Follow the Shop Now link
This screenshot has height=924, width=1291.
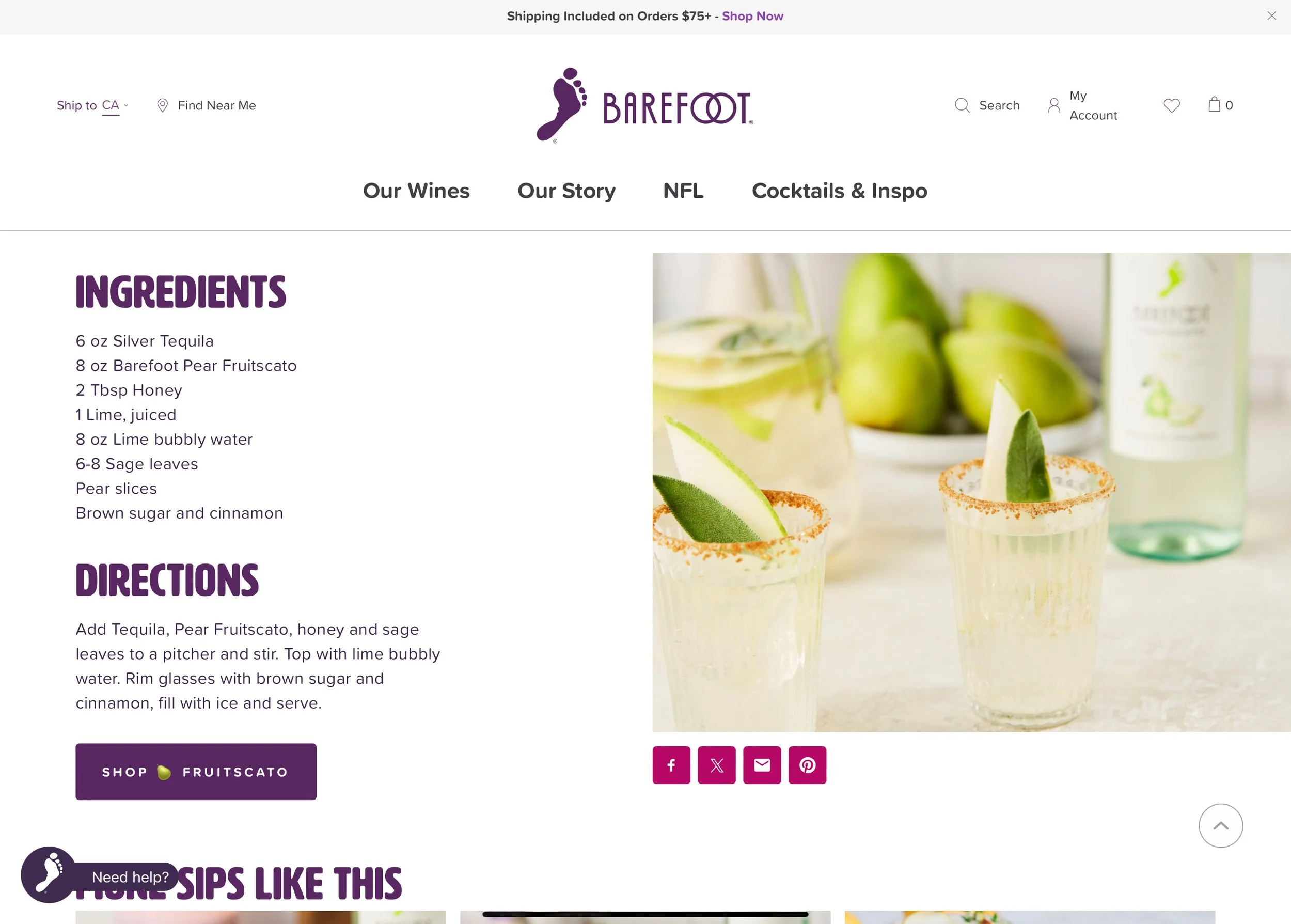click(x=752, y=16)
